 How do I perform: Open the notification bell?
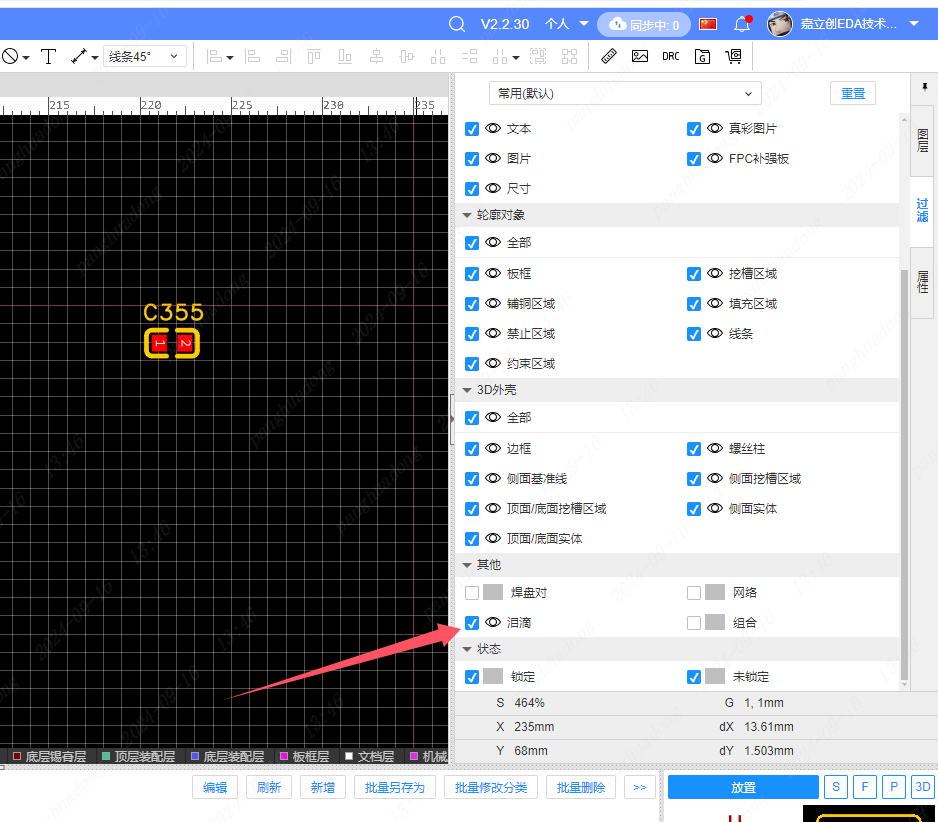[x=741, y=24]
